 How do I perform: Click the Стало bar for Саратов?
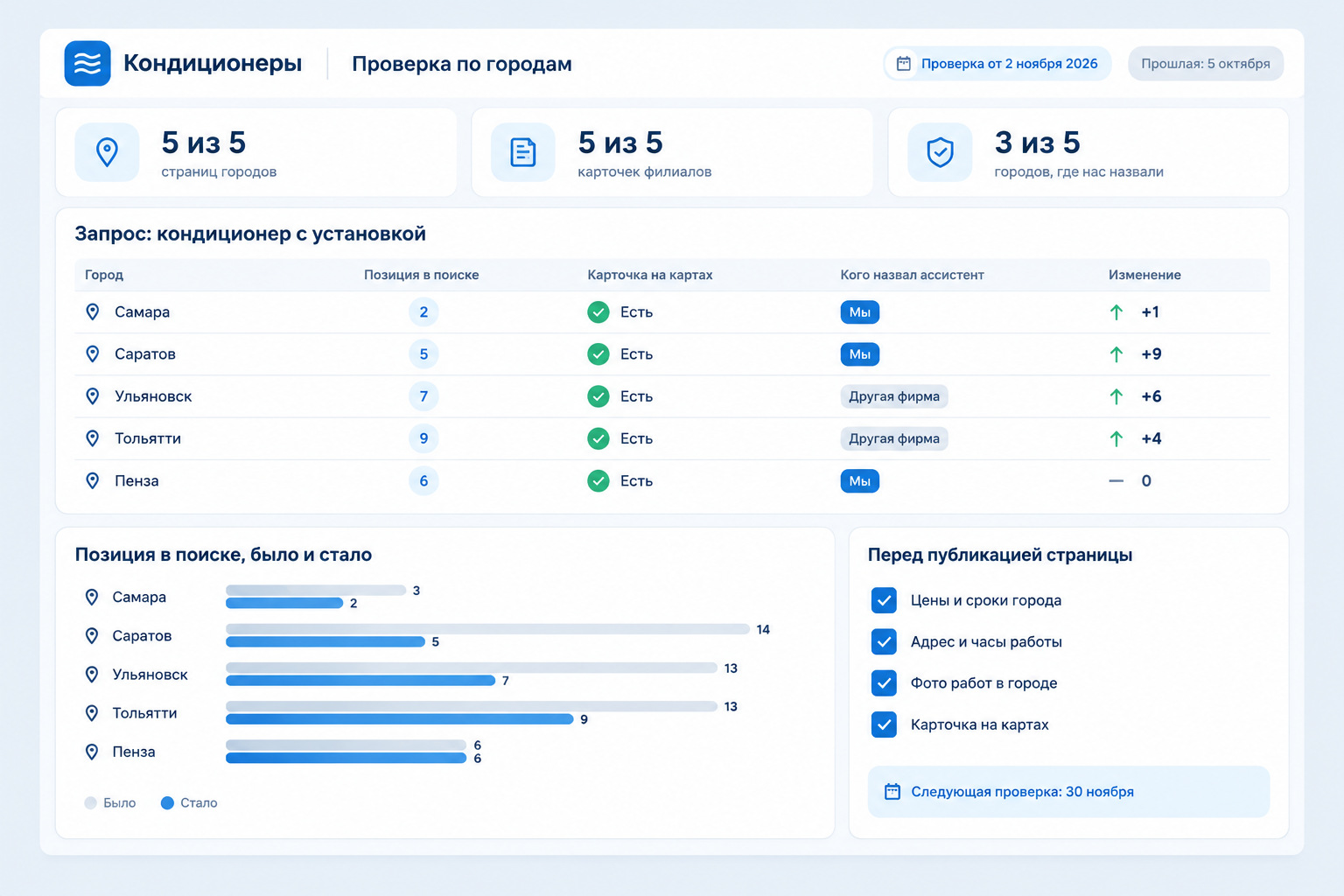[325, 642]
